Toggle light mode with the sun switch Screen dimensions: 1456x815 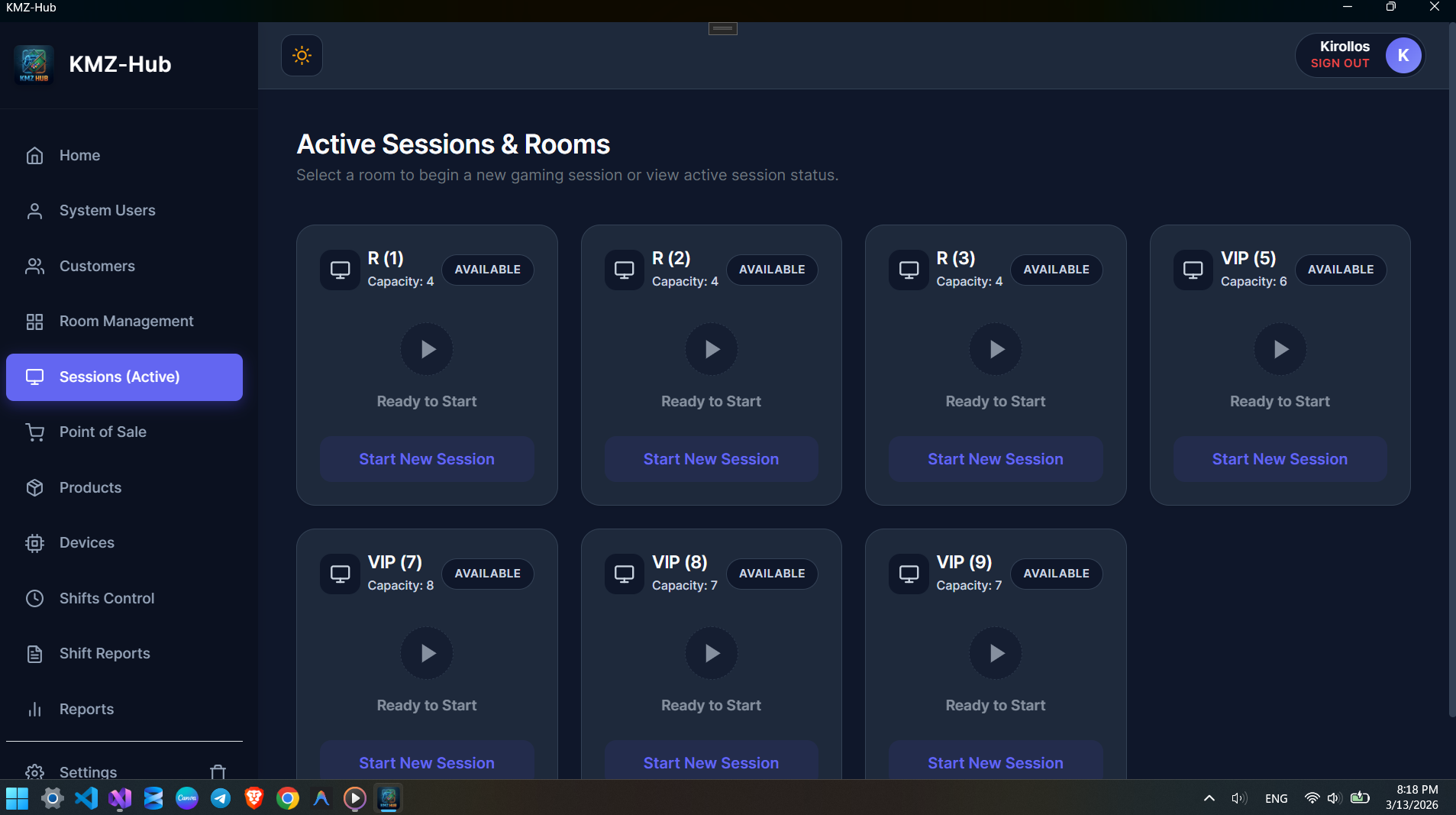(x=301, y=55)
